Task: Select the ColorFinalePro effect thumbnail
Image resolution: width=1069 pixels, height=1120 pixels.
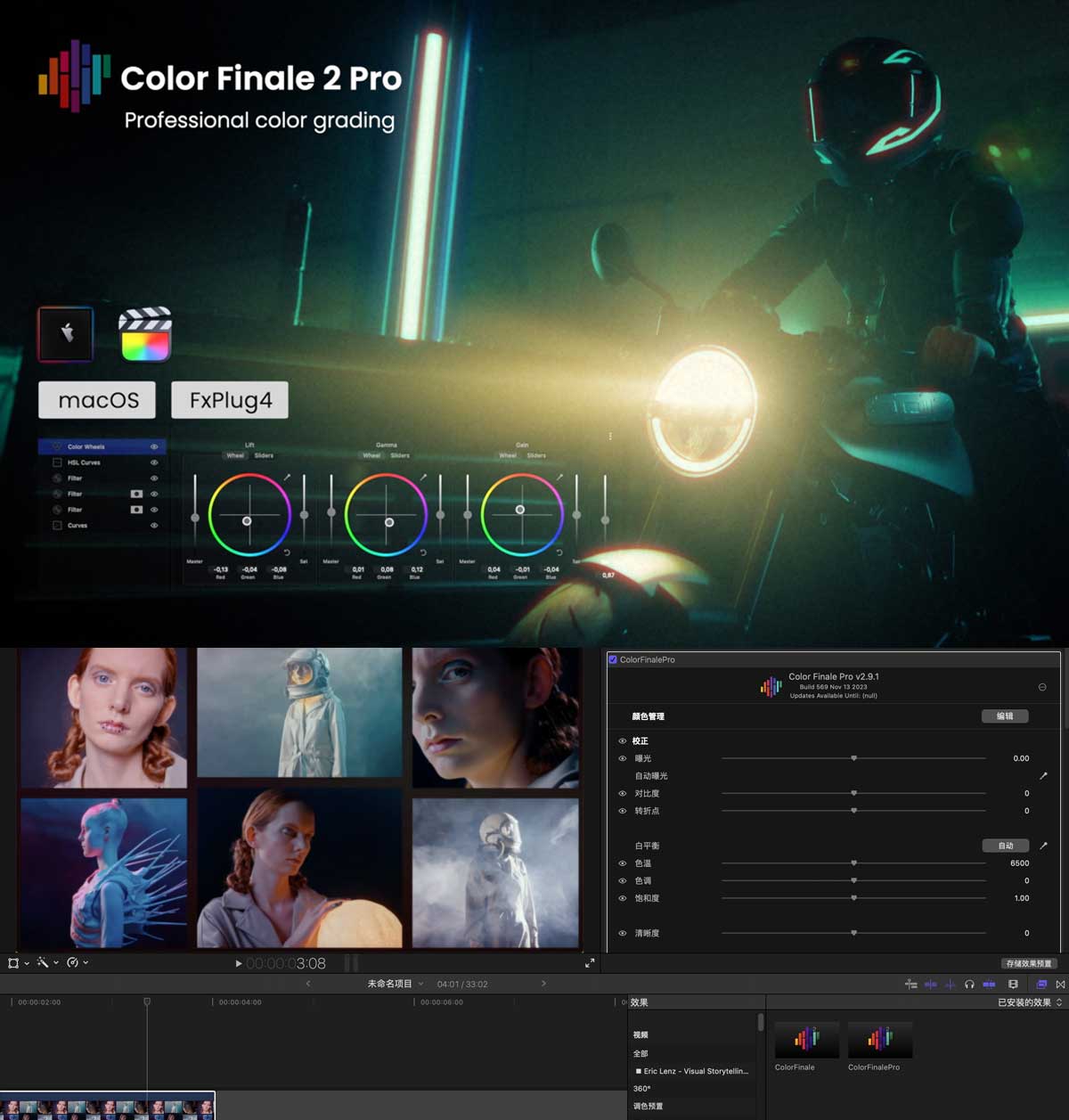Action: pos(879,1039)
